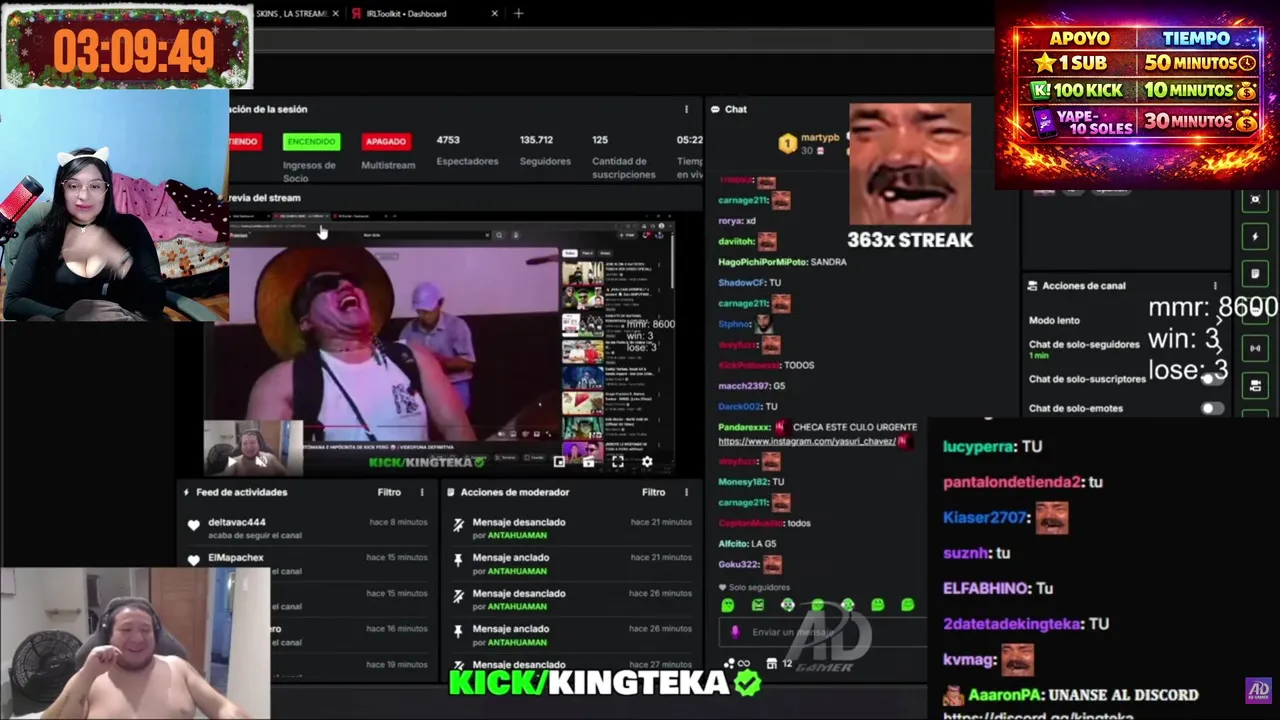Click the 125 Cantidad de suscripciones stat
Screen dimensions: 1280x720
[623, 157]
